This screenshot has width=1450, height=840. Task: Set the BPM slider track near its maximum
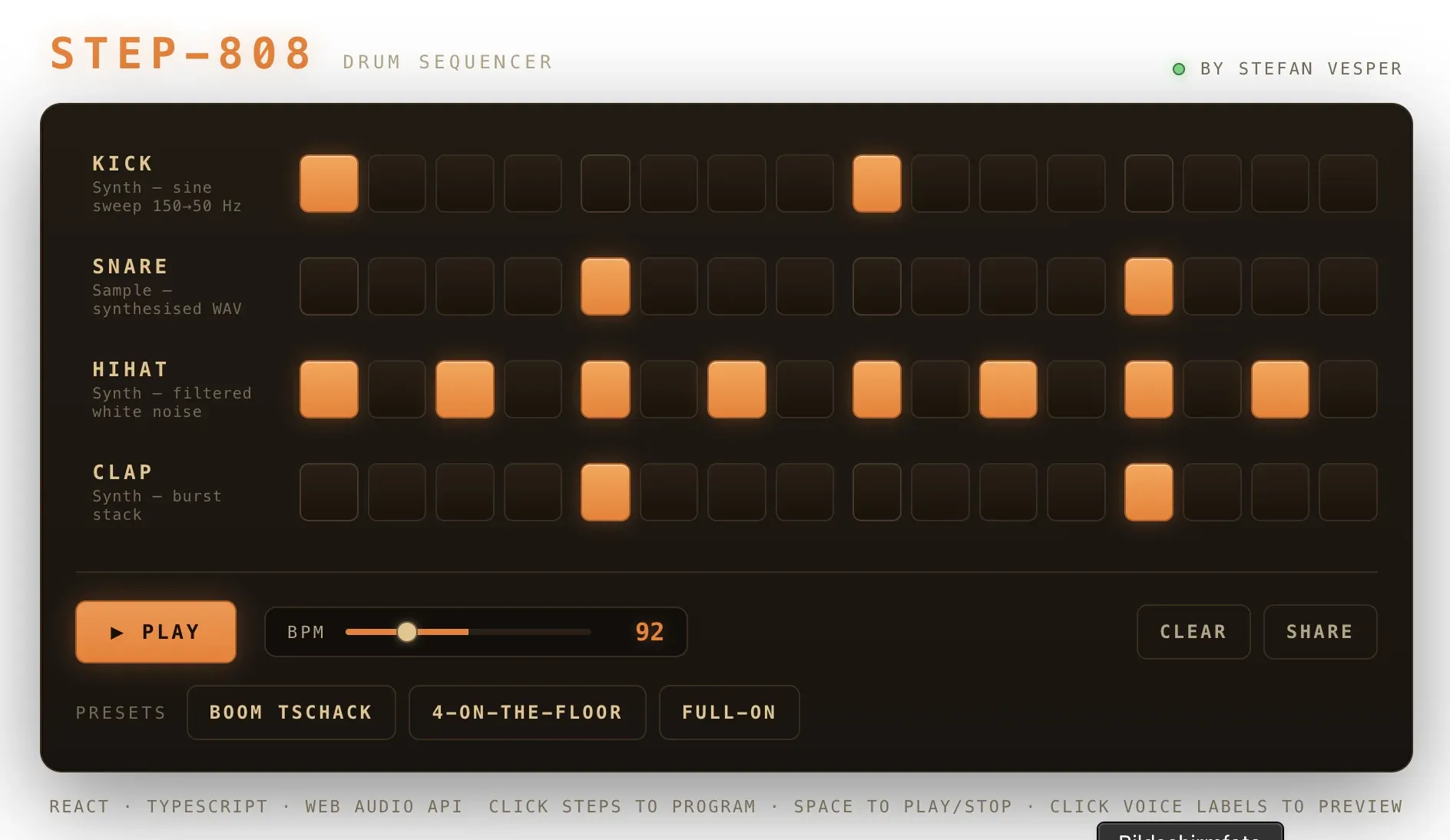tap(587, 632)
